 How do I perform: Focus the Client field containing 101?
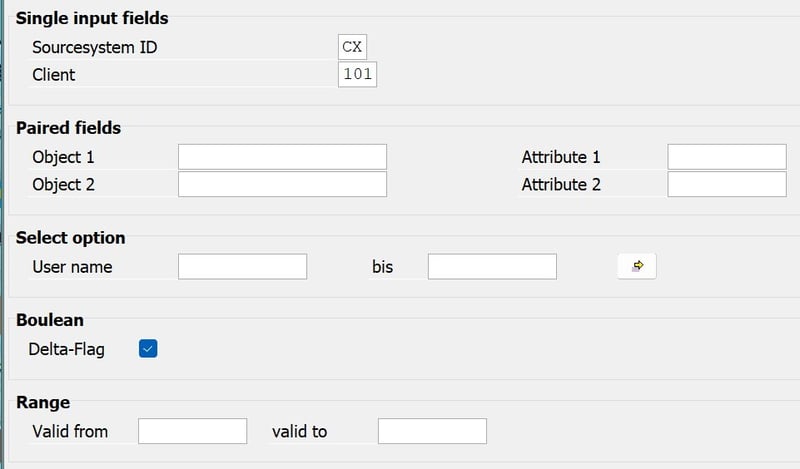coord(357,75)
